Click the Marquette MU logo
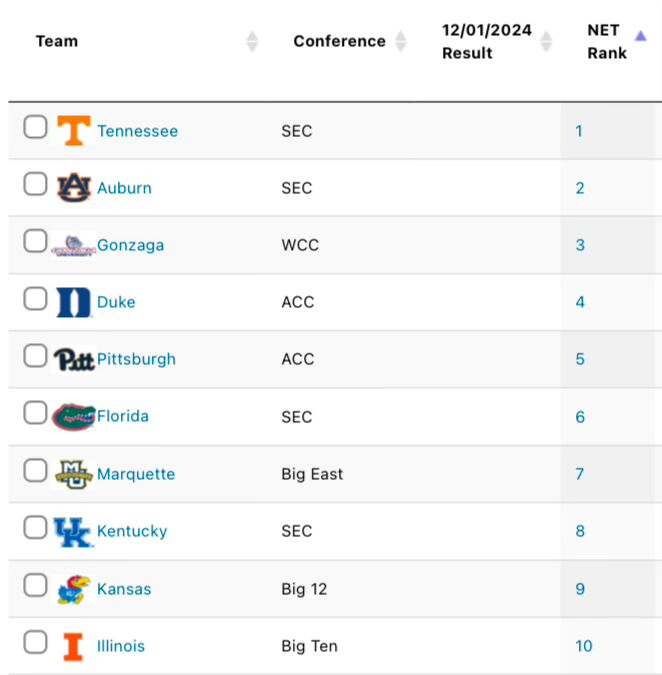This screenshot has width=662, height=675. tap(74, 474)
